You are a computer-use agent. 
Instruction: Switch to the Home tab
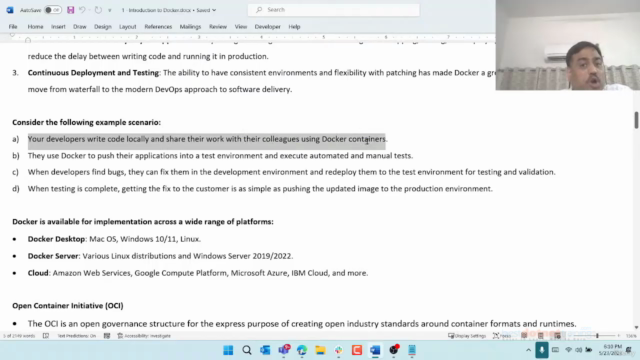(x=36, y=27)
